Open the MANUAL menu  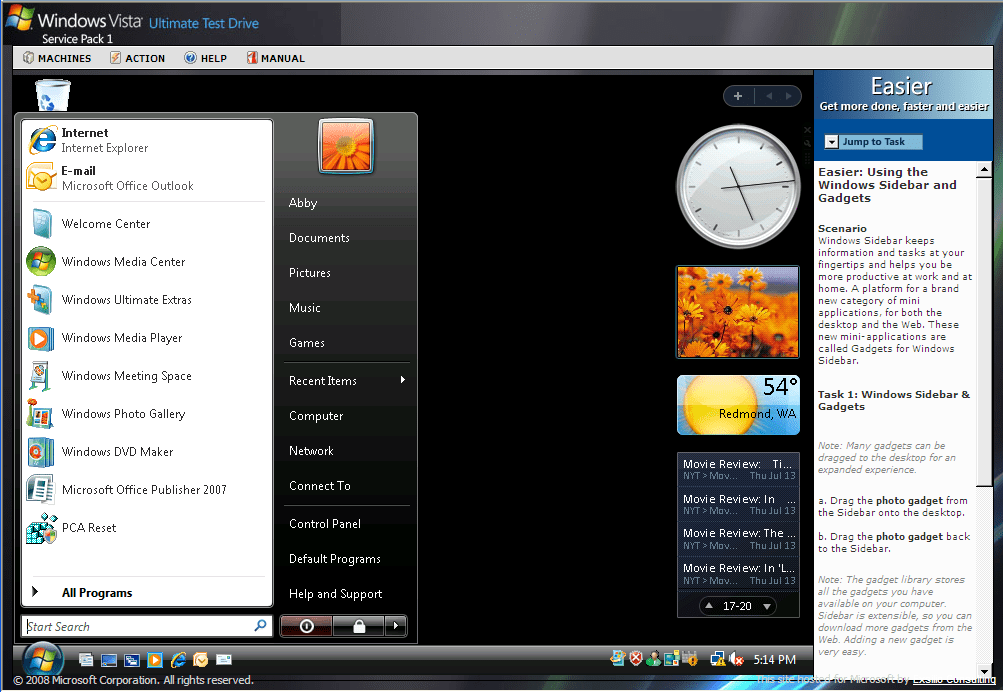276,58
